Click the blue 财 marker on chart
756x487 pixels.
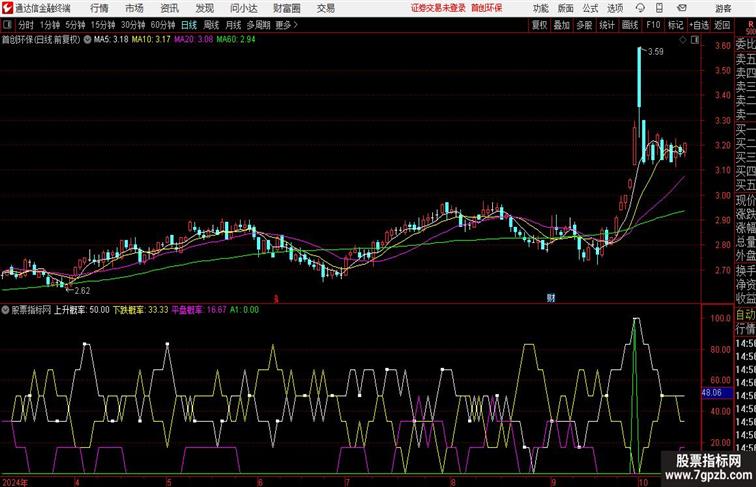pos(551,298)
